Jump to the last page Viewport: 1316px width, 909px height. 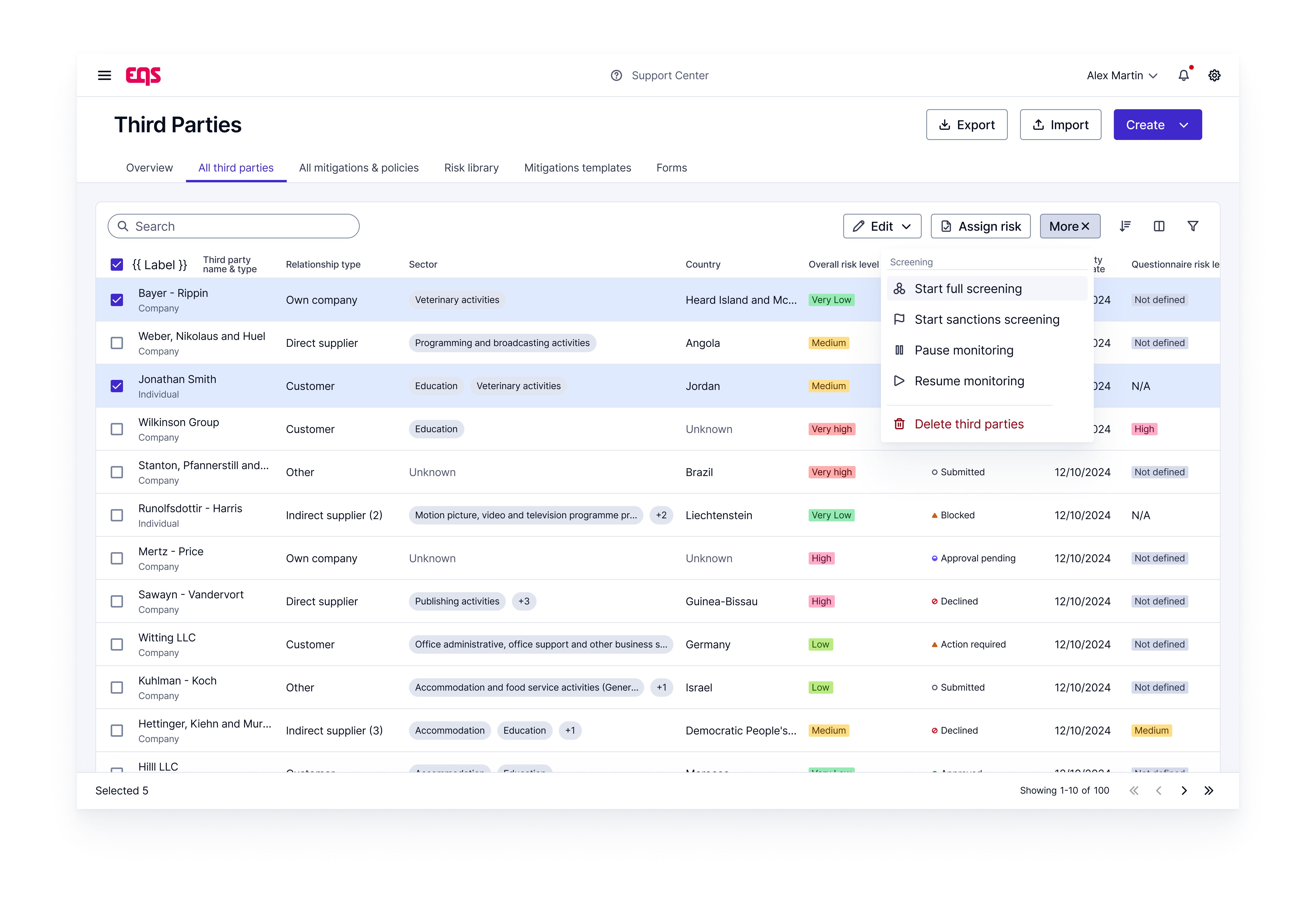point(1209,790)
